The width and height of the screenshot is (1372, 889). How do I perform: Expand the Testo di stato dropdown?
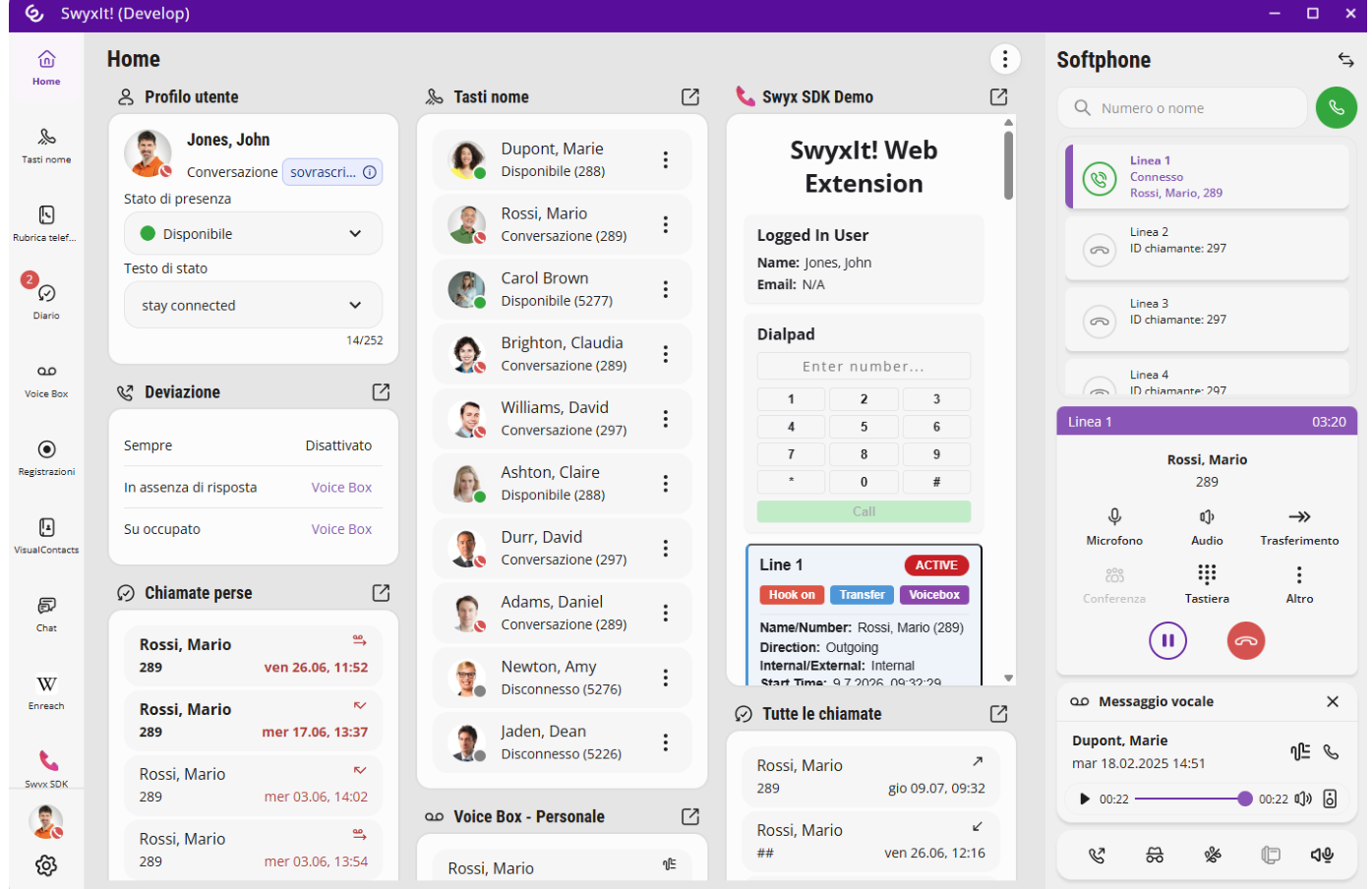click(x=253, y=305)
